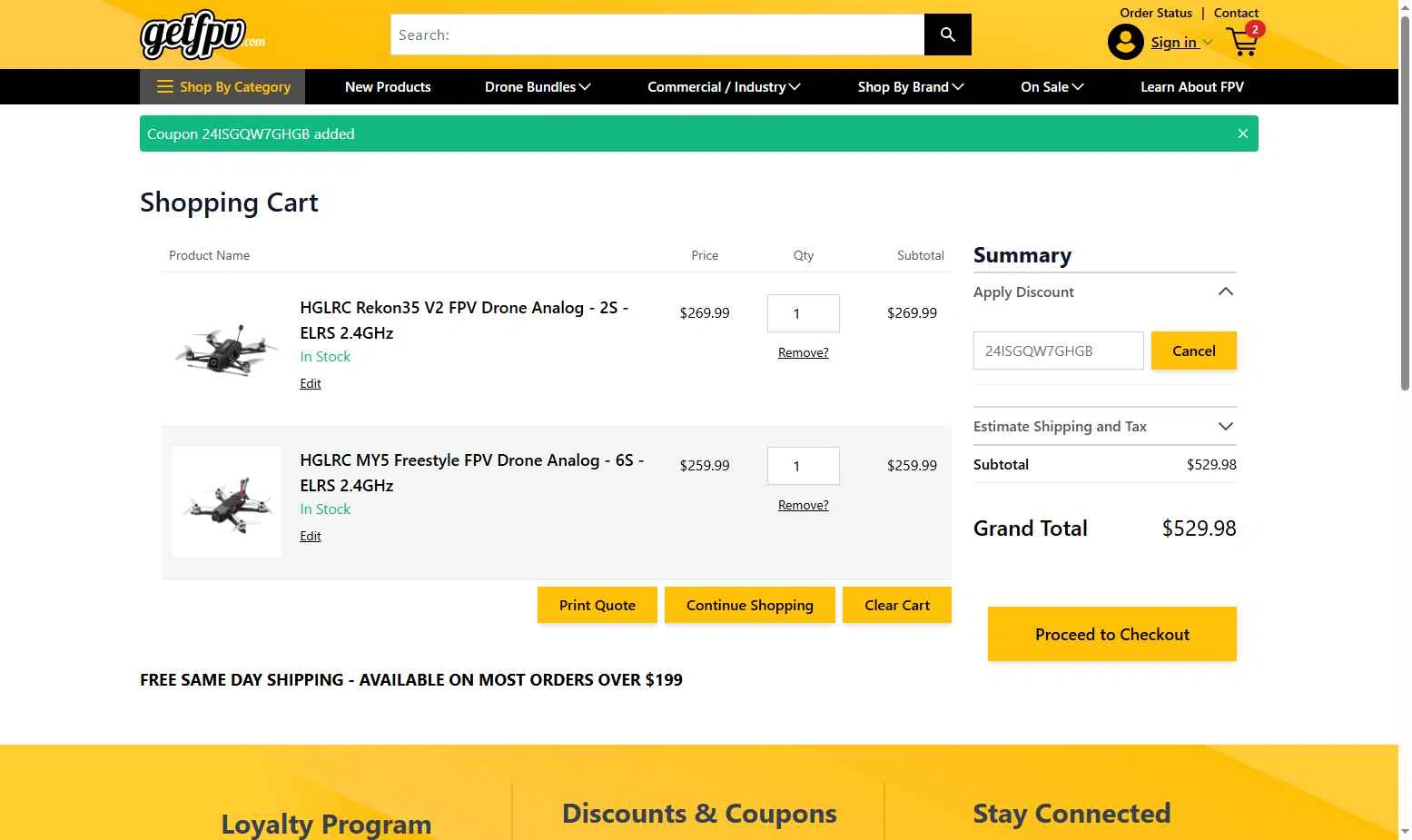1412x840 pixels.
Task: Click the quantity field for MY5 Freestyle
Action: coord(803,466)
